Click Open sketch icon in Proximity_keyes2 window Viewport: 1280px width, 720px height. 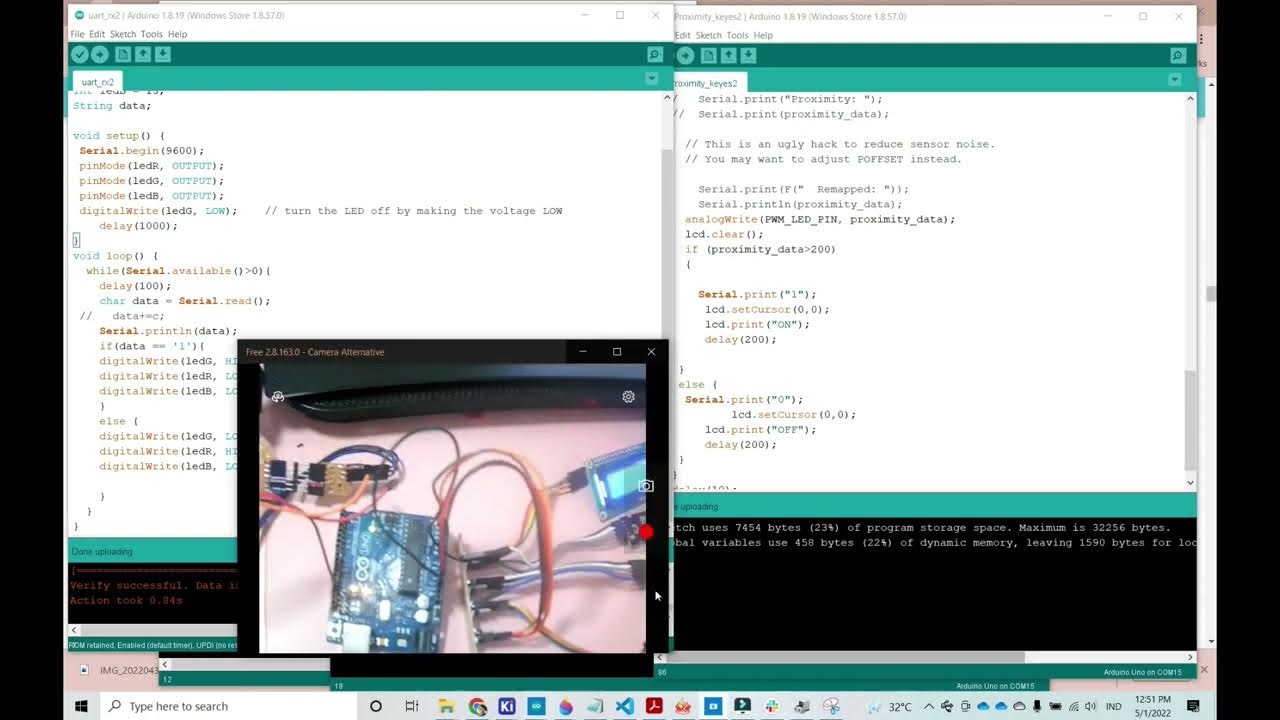[x=728, y=56]
